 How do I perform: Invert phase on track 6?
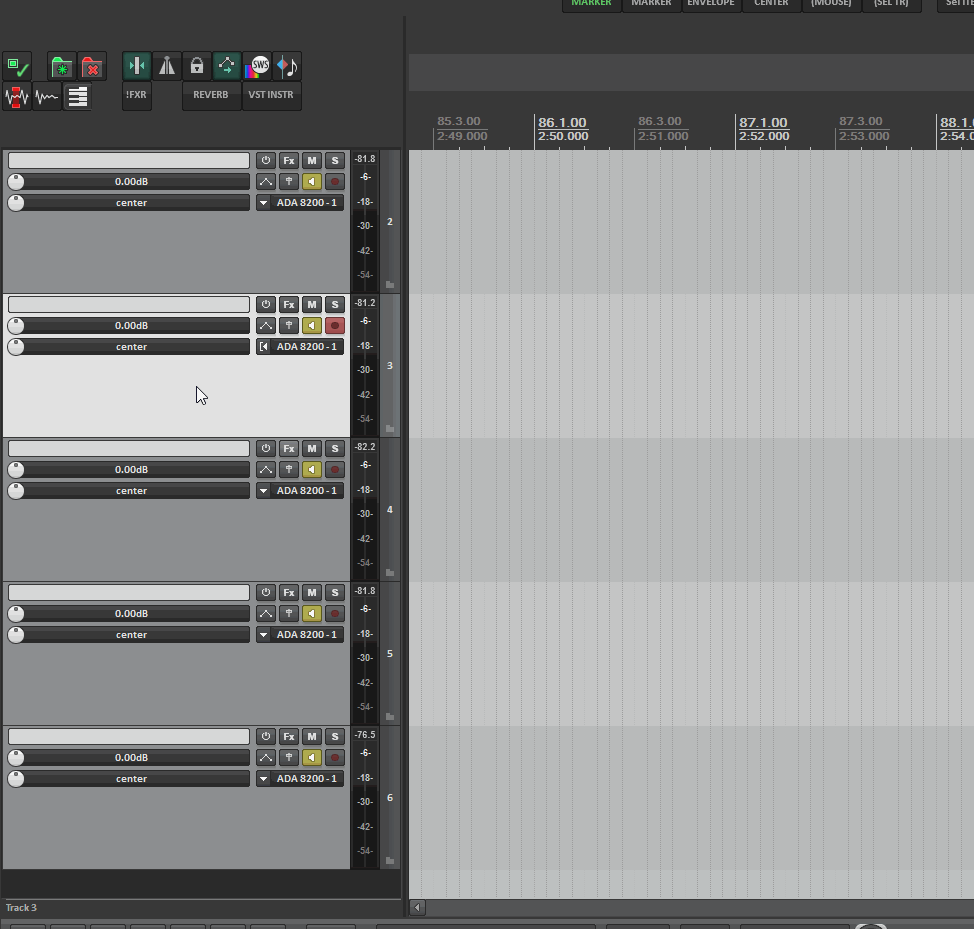click(x=289, y=758)
